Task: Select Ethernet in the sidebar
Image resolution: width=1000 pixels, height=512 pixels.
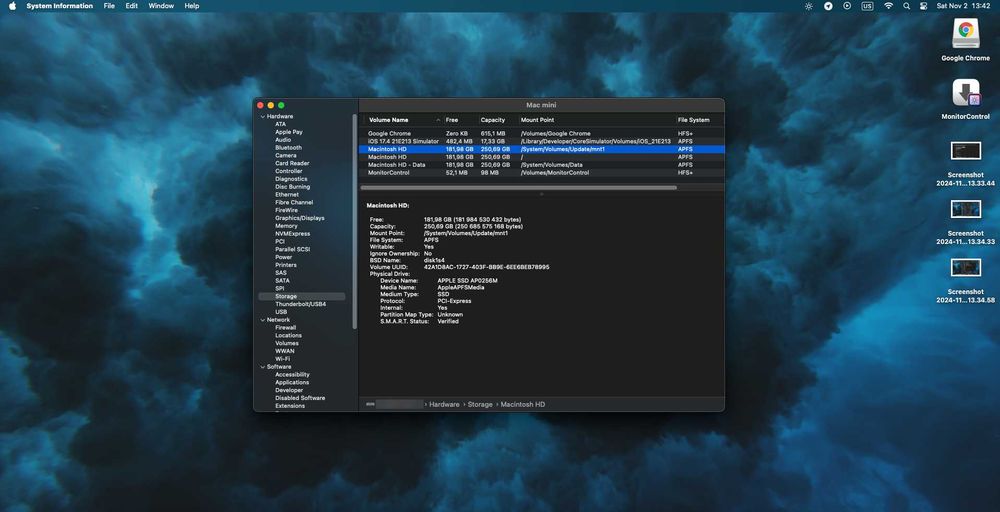Action: (x=287, y=194)
